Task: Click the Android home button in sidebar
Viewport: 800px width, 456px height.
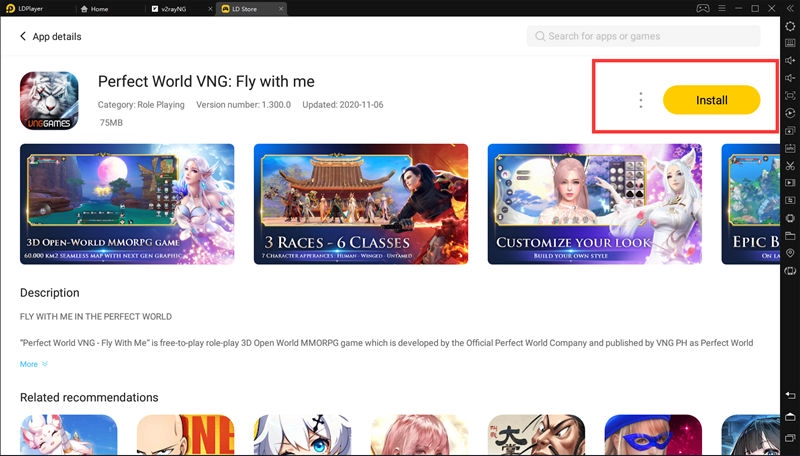Action: tap(790, 417)
